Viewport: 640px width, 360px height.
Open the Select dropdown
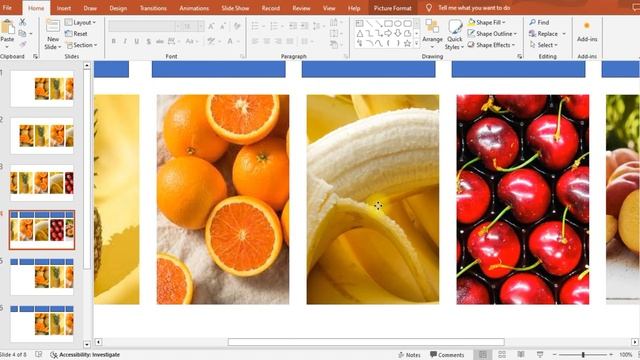coord(544,45)
